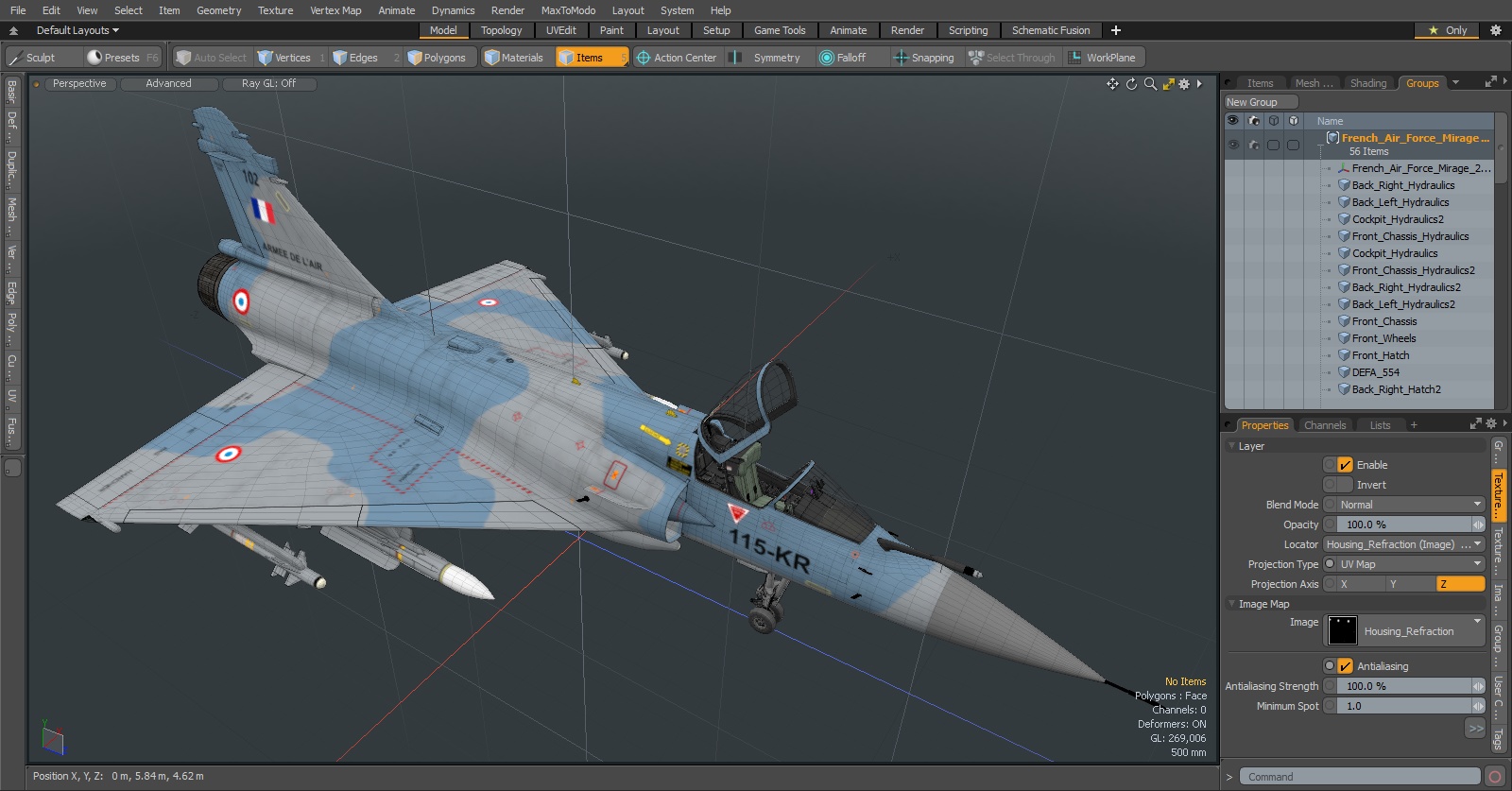Open the Presets browser
Viewport: 1512px width, 791px height.
[x=123, y=58]
